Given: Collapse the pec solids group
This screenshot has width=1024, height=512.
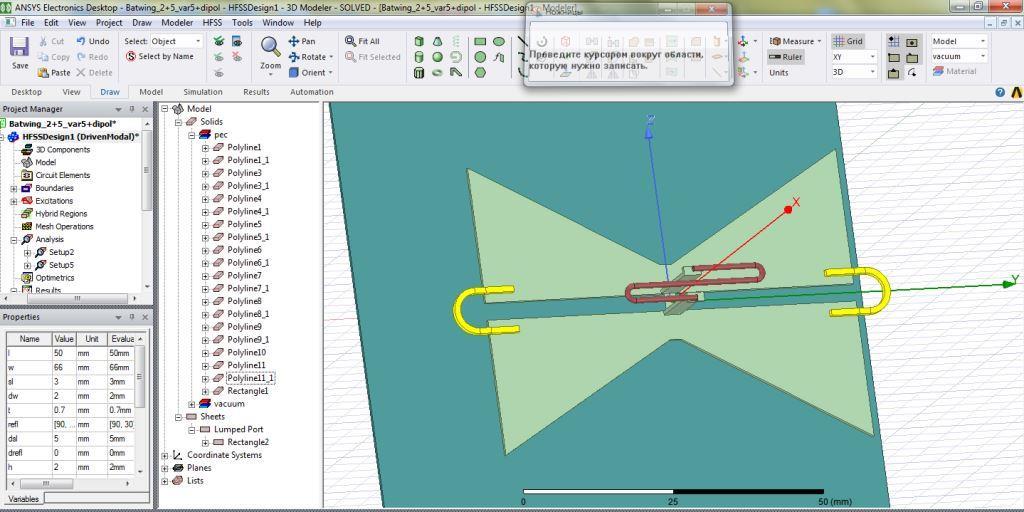Looking at the screenshot, I should point(192,135).
